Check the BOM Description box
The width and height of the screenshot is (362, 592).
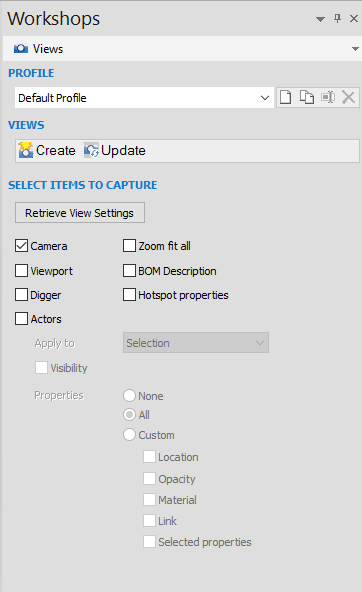coord(129,271)
